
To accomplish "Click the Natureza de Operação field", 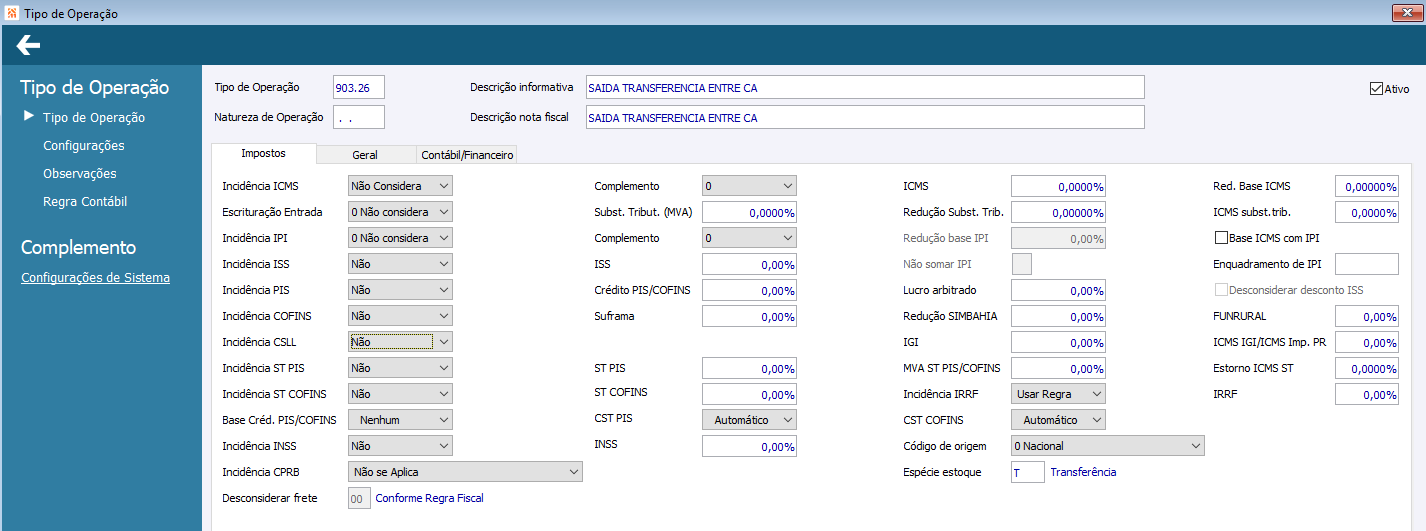I will (x=359, y=118).
